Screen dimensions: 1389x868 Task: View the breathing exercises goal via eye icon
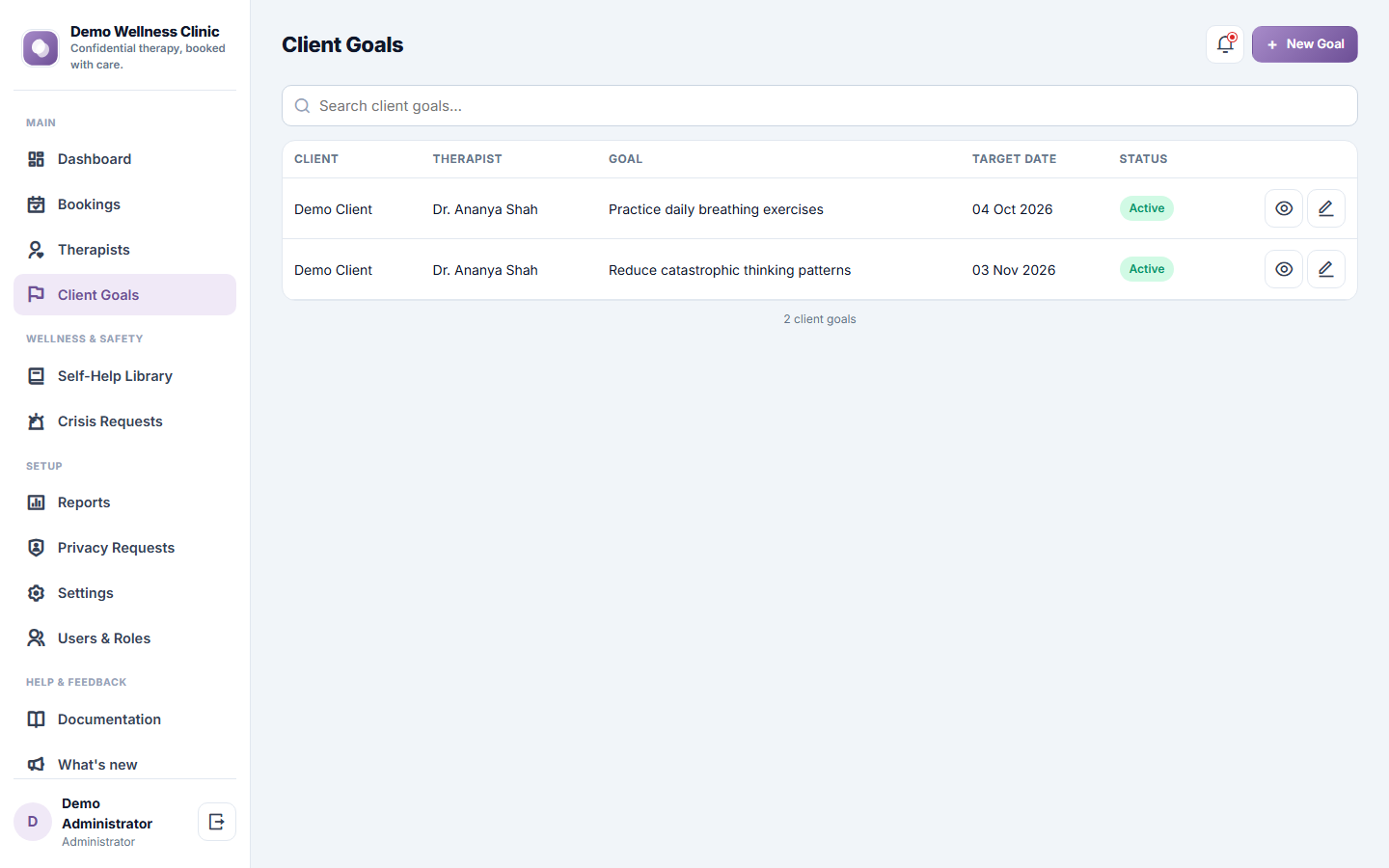pyautogui.click(x=1283, y=208)
